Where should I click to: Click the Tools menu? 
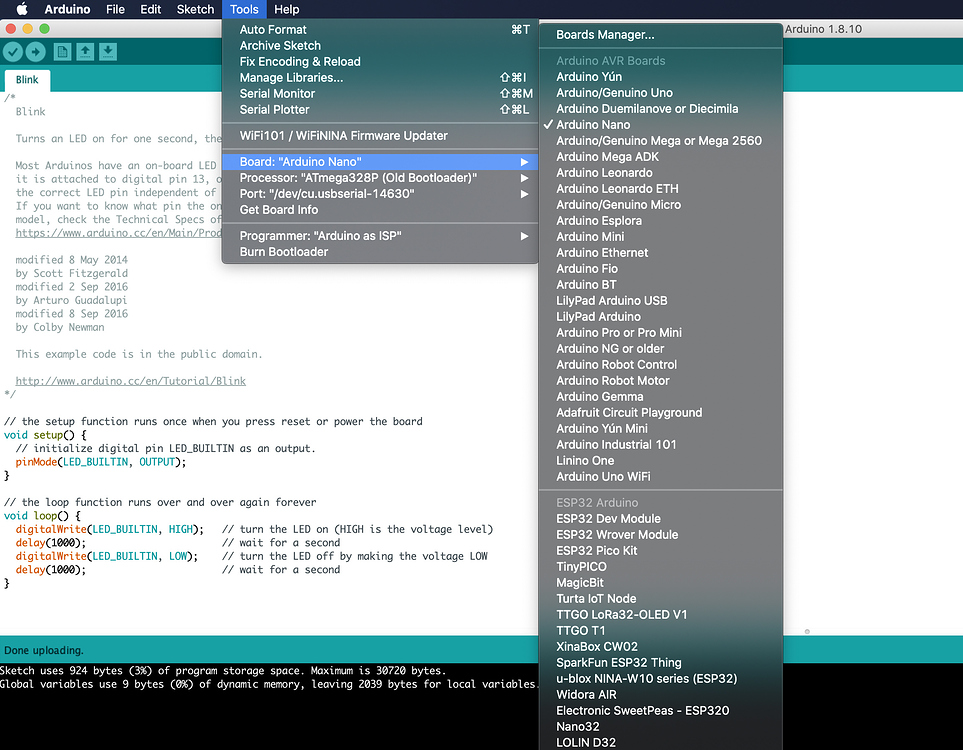pos(243,9)
